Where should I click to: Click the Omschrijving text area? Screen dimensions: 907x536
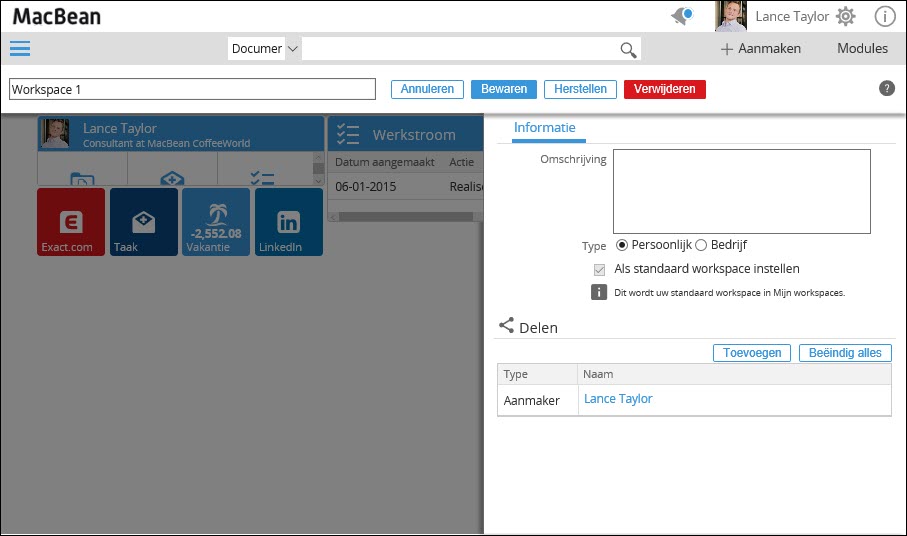pyautogui.click(x=742, y=191)
